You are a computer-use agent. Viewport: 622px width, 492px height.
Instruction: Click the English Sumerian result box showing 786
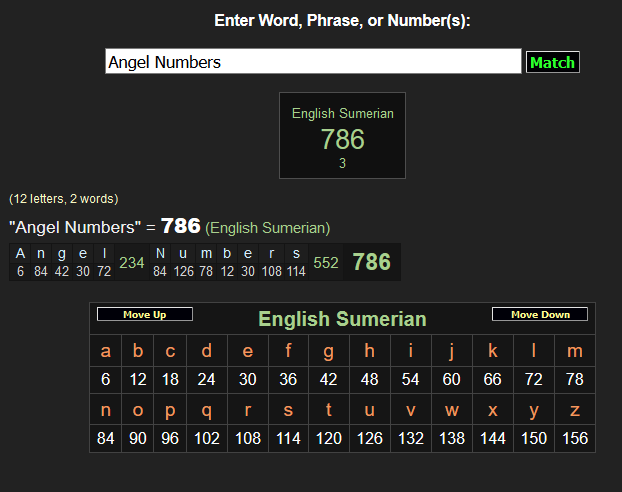[x=342, y=135]
